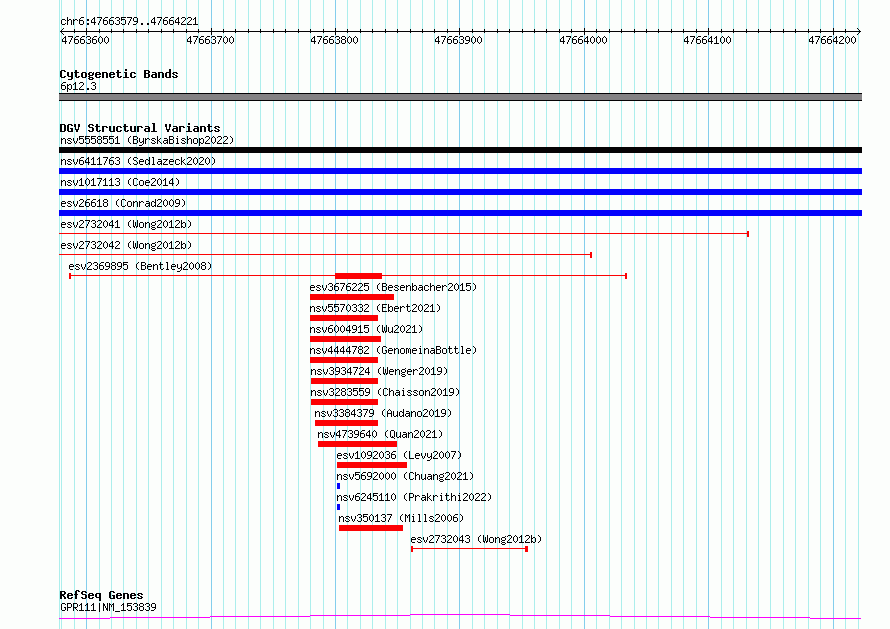Image resolution: width=890 pixels, height=629 pixels.
Task: Click the nsv5558551 (ByrskaBishop2022) variant label
Action: click(146, 141)
